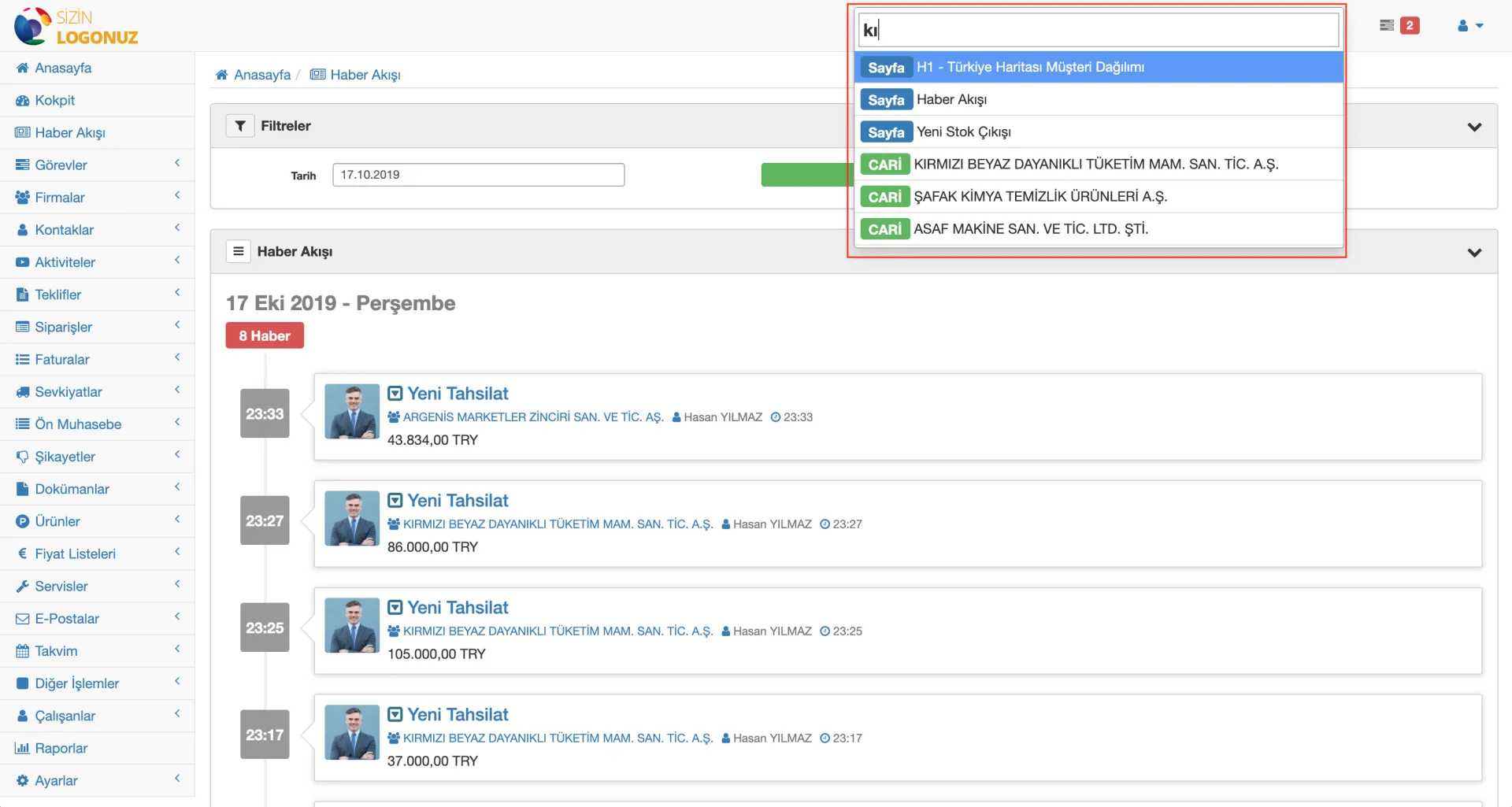Screen dimensions: 1512x807
Task: Click the Servisler wrench icon
Action: point(22,587)
